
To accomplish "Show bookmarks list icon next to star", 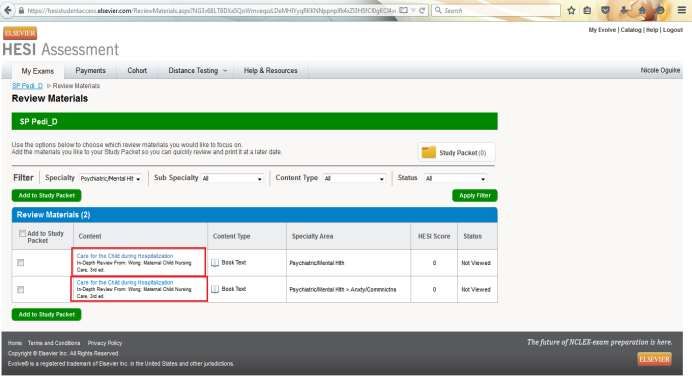I will tap(587, 10).
